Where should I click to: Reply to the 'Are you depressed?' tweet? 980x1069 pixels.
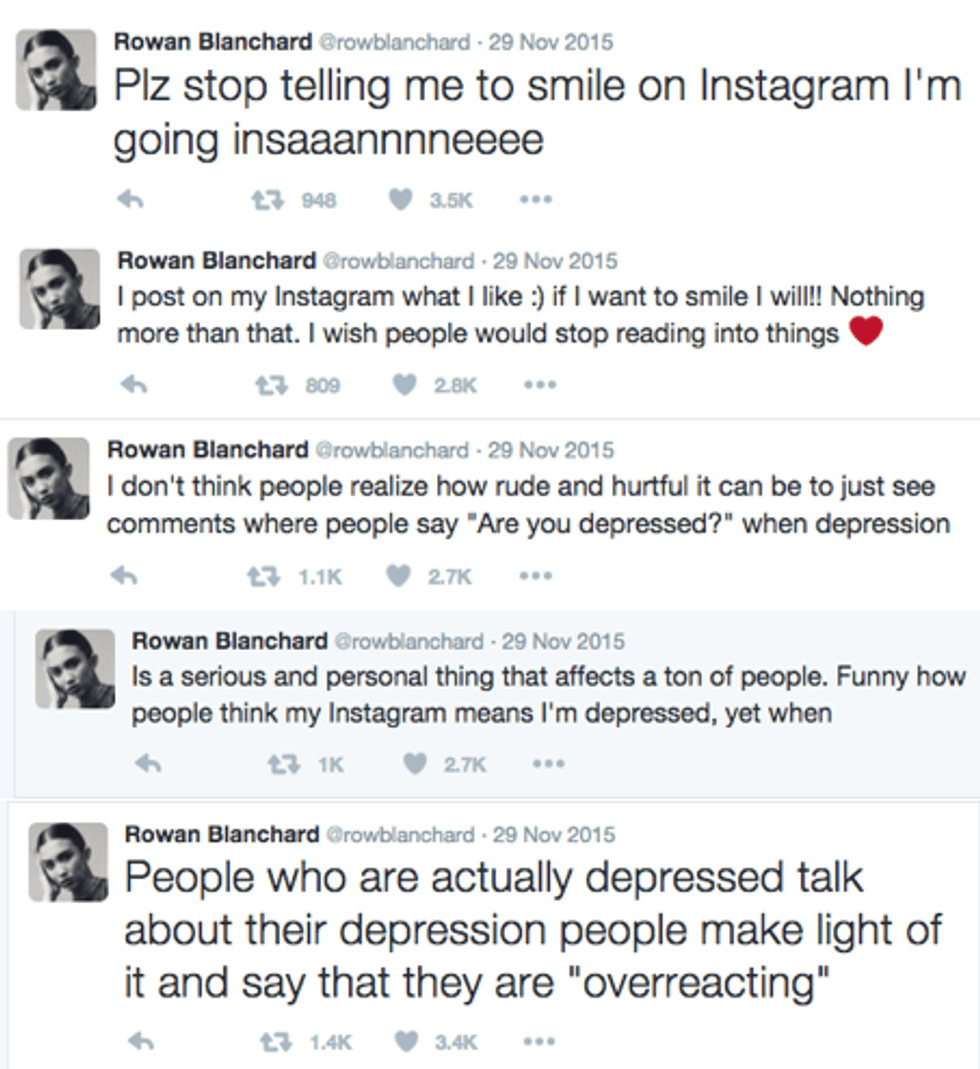[122, 575]
